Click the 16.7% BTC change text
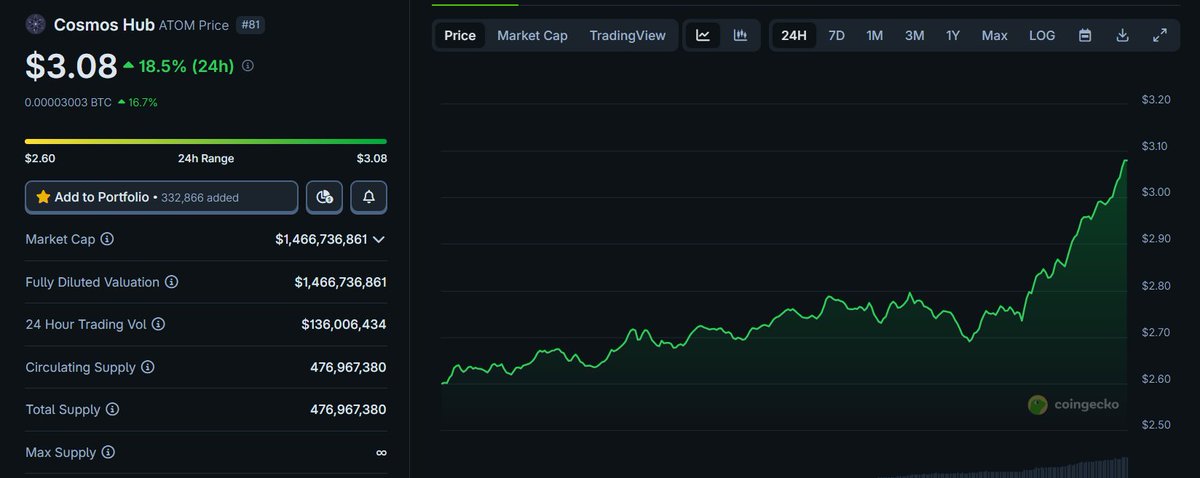Viewport: 1200px width, 478px height. 143,102
